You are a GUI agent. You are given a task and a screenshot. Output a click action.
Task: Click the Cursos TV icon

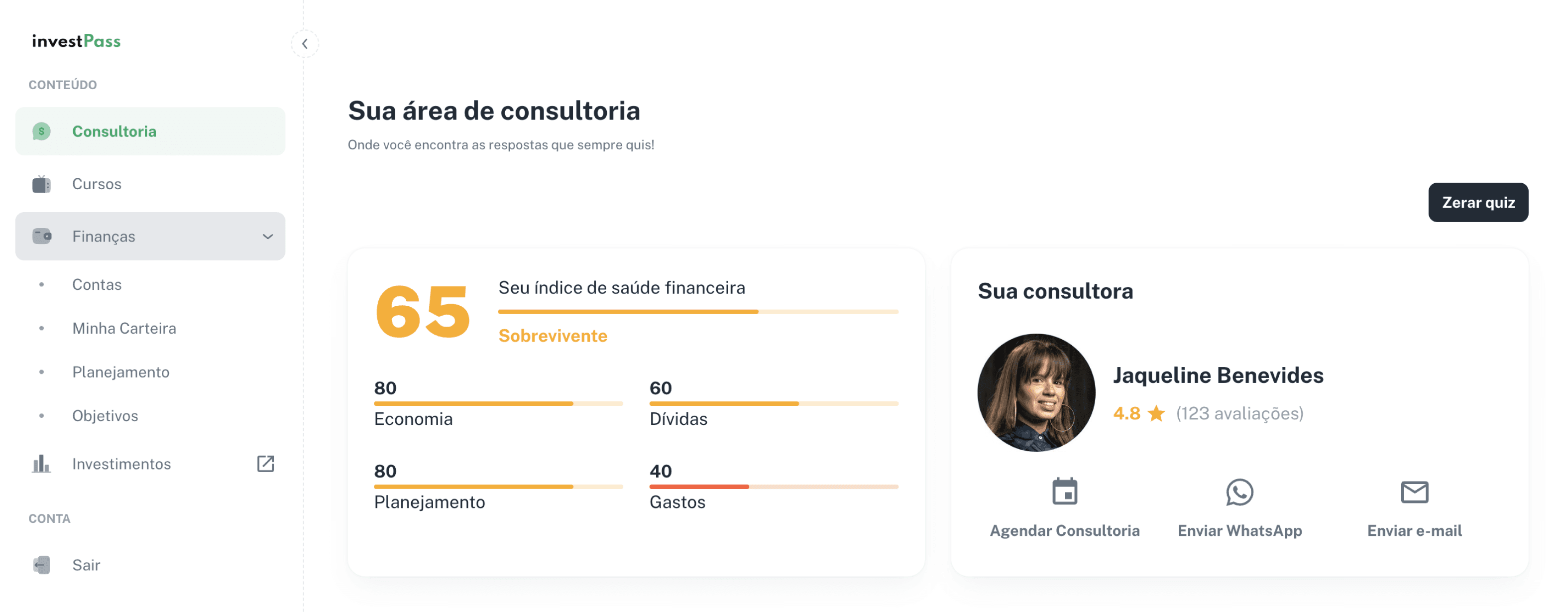point(41,184)
